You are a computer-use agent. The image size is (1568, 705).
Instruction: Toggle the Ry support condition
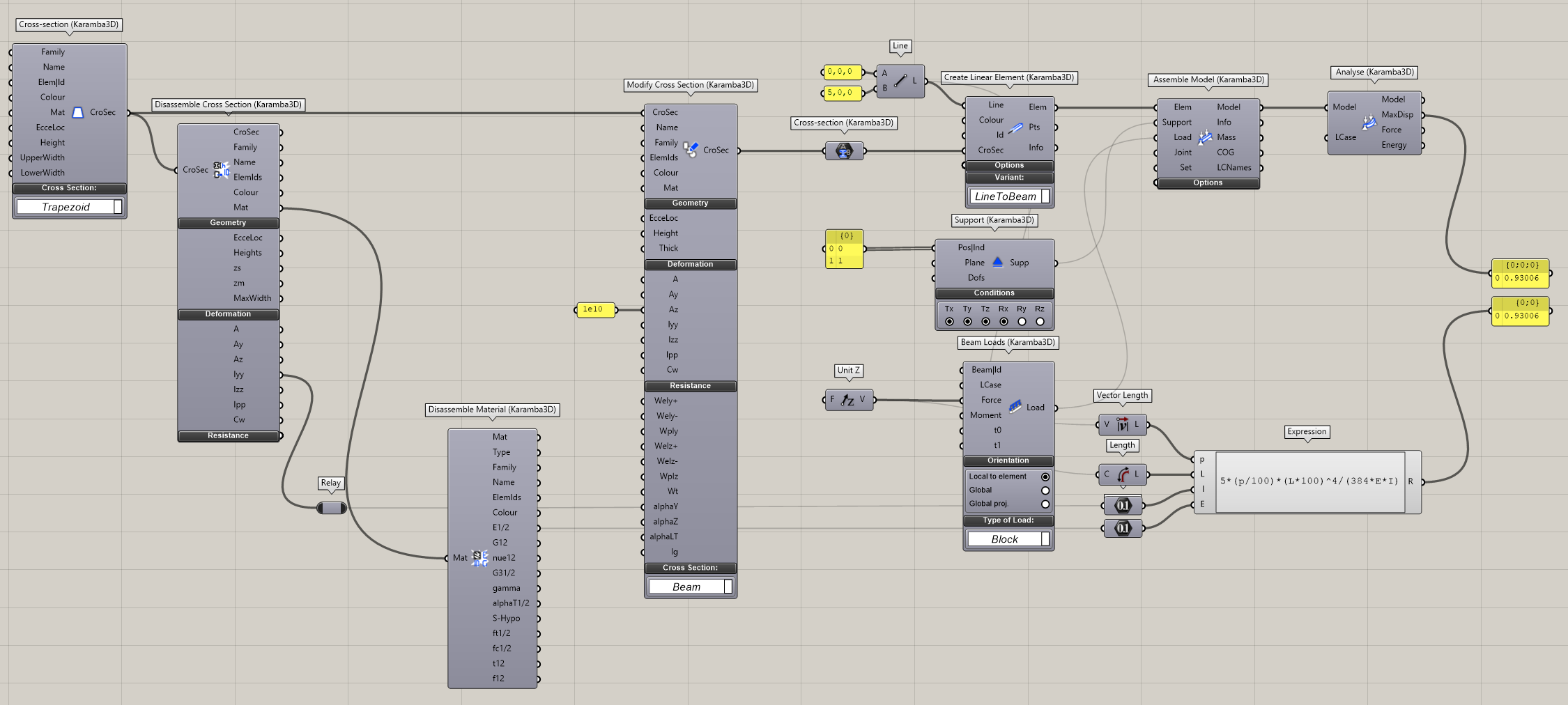tap(1022, 321)
